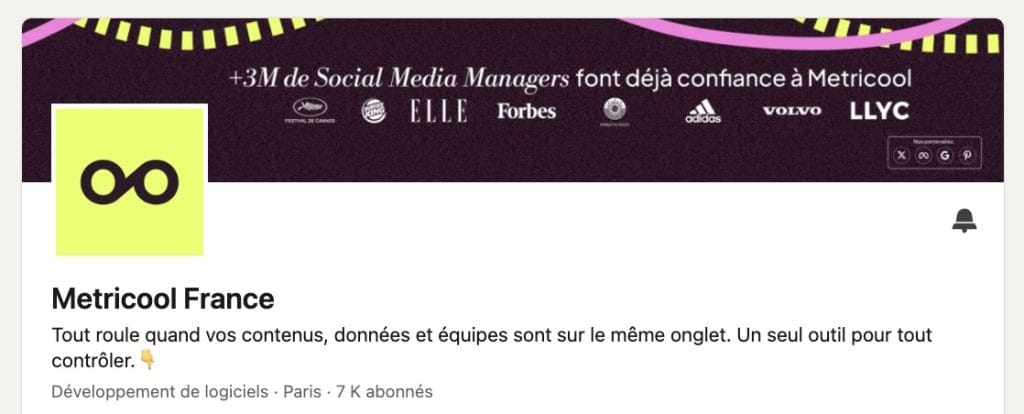Click the adidas logo in banner
The height and width of the screenshot is (414, 1024).
[703, 111]
